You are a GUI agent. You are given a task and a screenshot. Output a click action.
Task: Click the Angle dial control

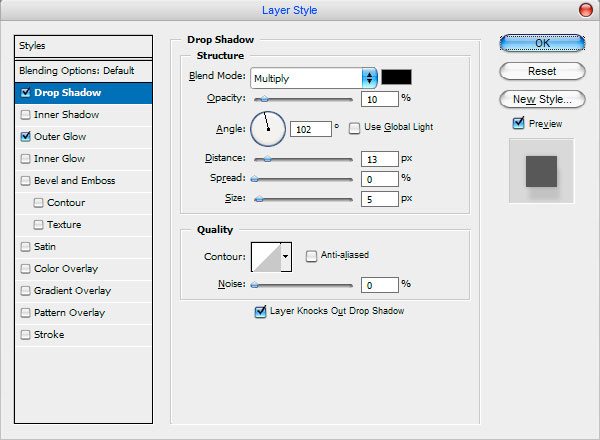pyautogui.click(x=268, y=129)
